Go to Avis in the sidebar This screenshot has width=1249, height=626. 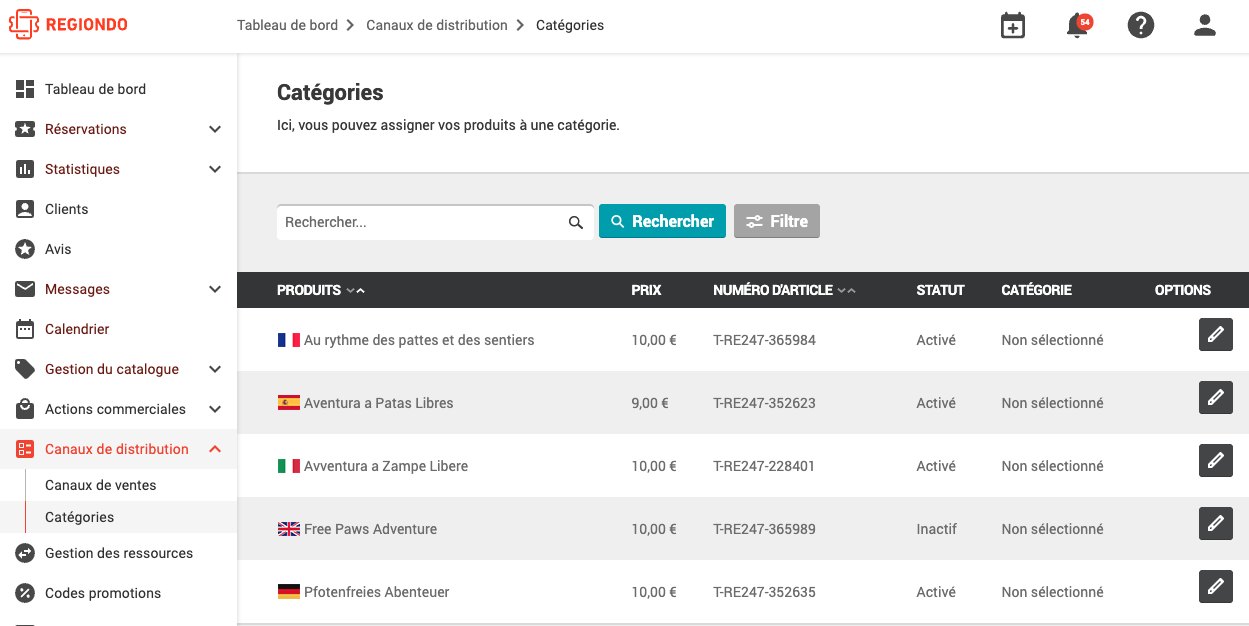point(58,249)
